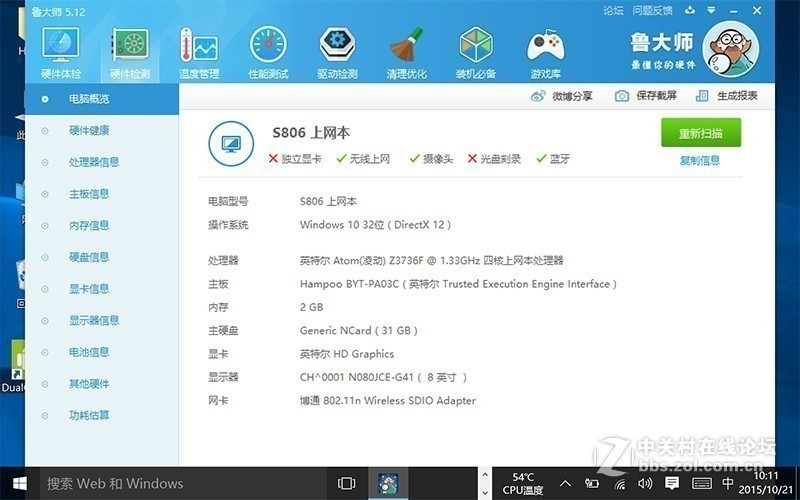This screenshot has width=800, height=500.
Task: Launch the 性能测试 performance test
Action: point(268,53)
